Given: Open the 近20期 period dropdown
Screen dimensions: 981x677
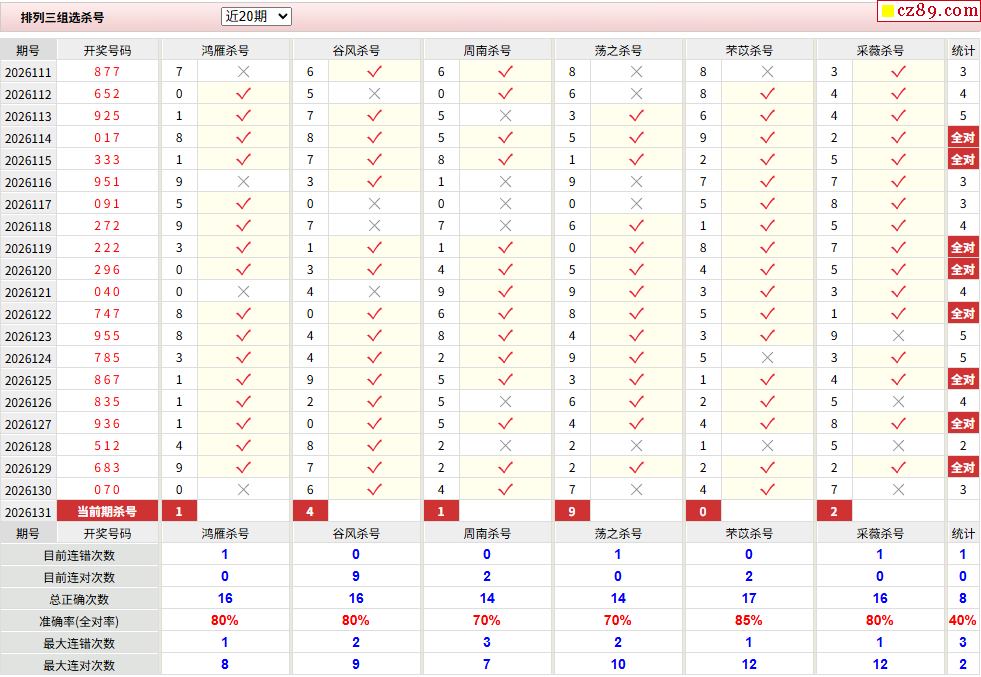Looking at the screenshot, I should (x=256, y=16).
